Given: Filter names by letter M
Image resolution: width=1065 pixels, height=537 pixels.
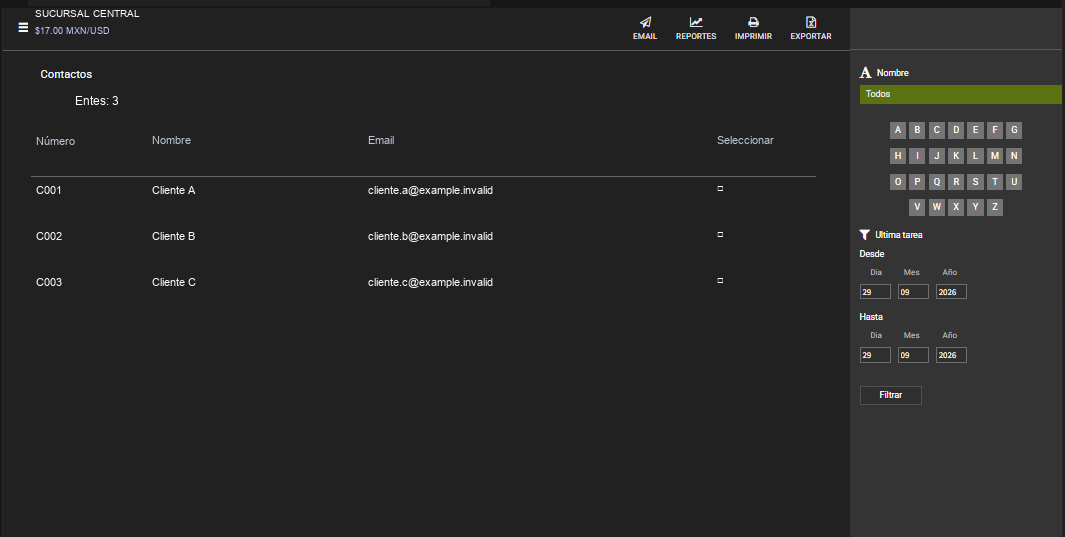Looking at the screenshot, I should click(x=994, y=156).
